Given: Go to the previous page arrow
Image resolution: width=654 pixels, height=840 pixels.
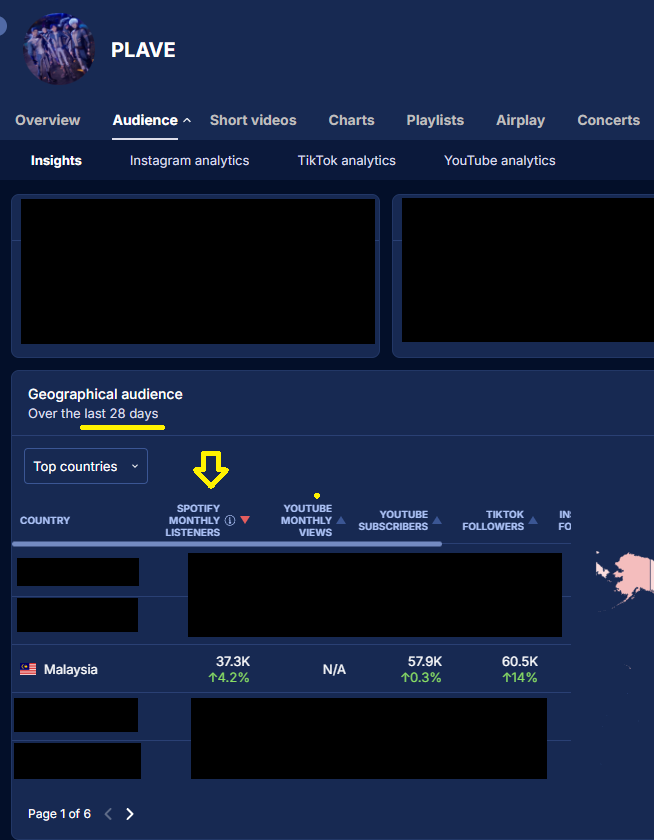Looking at the screenshot, I should [x=108, y=814].
